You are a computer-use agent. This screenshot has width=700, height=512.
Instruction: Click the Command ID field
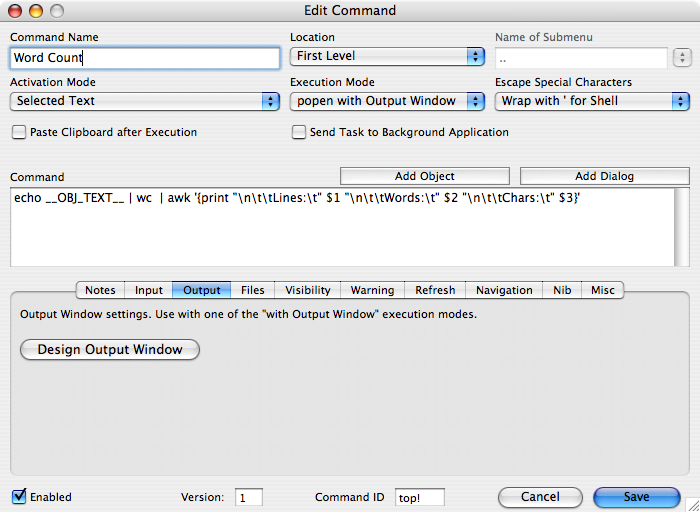(419, 497)
